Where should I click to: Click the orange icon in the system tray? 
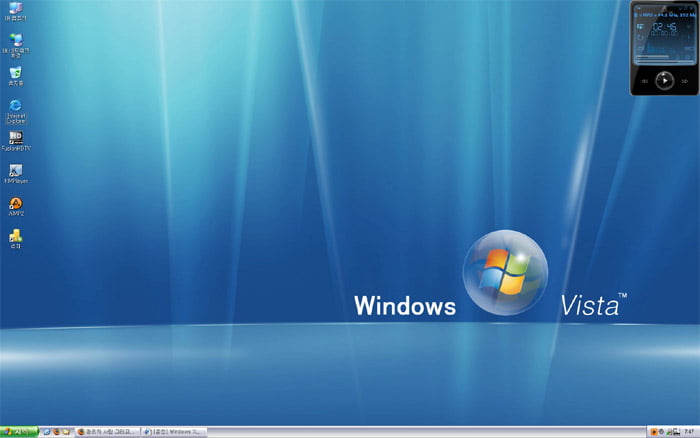click(654, 431)
